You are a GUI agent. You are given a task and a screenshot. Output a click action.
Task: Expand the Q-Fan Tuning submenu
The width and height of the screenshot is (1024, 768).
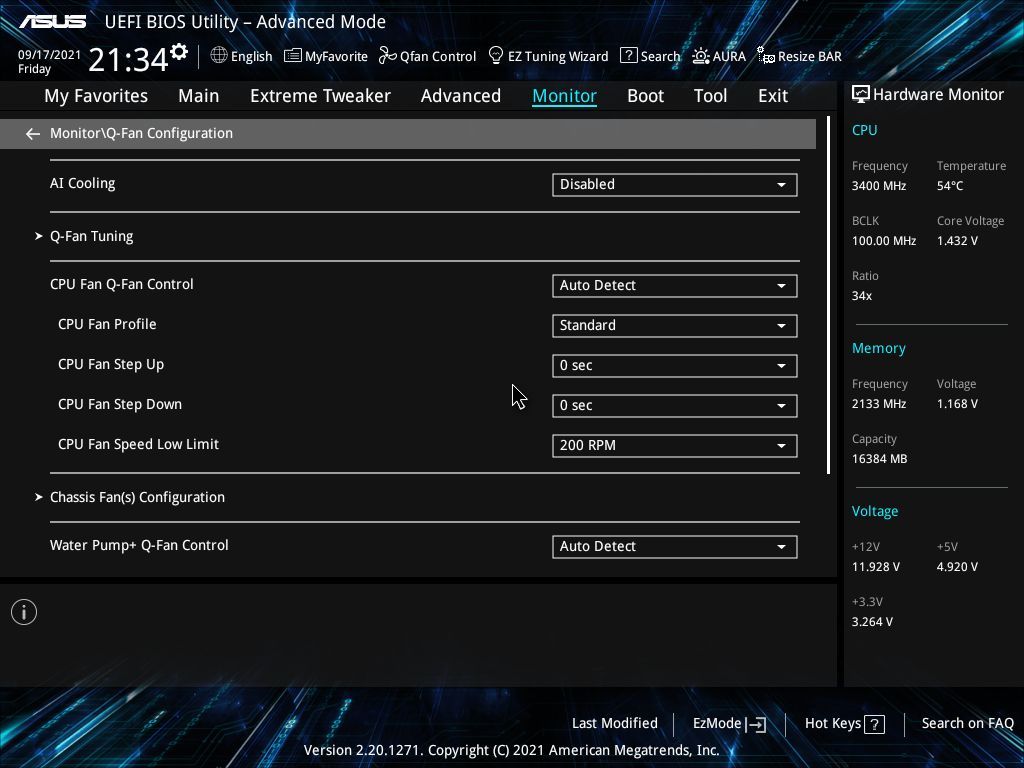(x=91, y=236)
